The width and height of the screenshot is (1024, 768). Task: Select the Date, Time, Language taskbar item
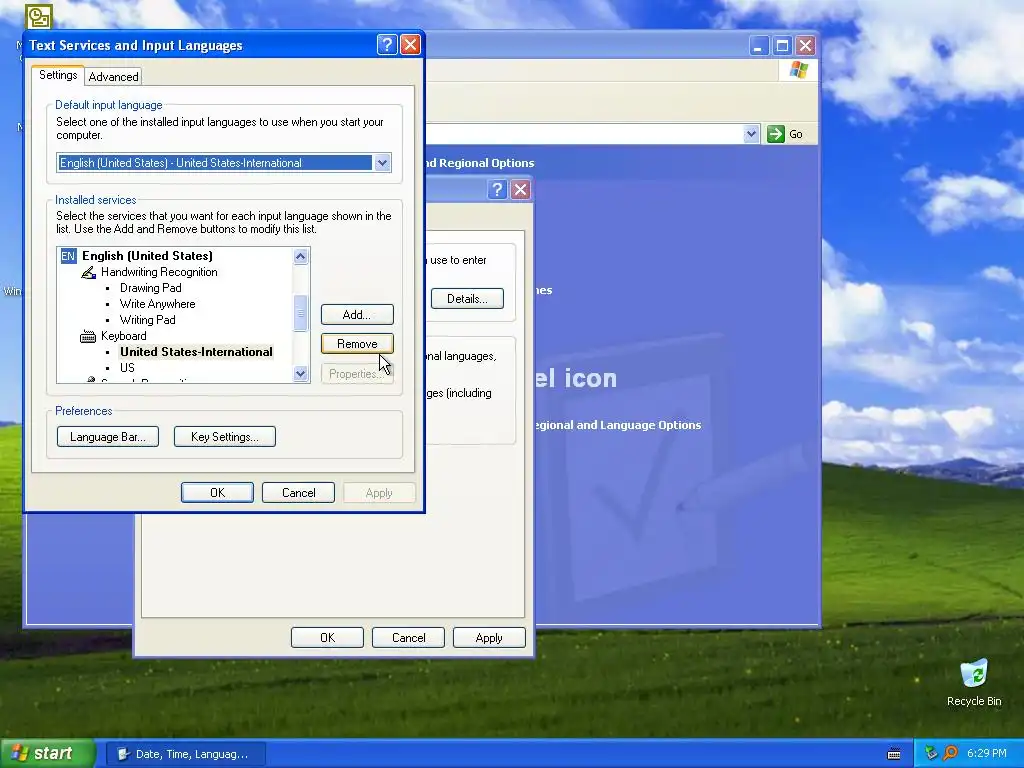(x=185, y=754)
